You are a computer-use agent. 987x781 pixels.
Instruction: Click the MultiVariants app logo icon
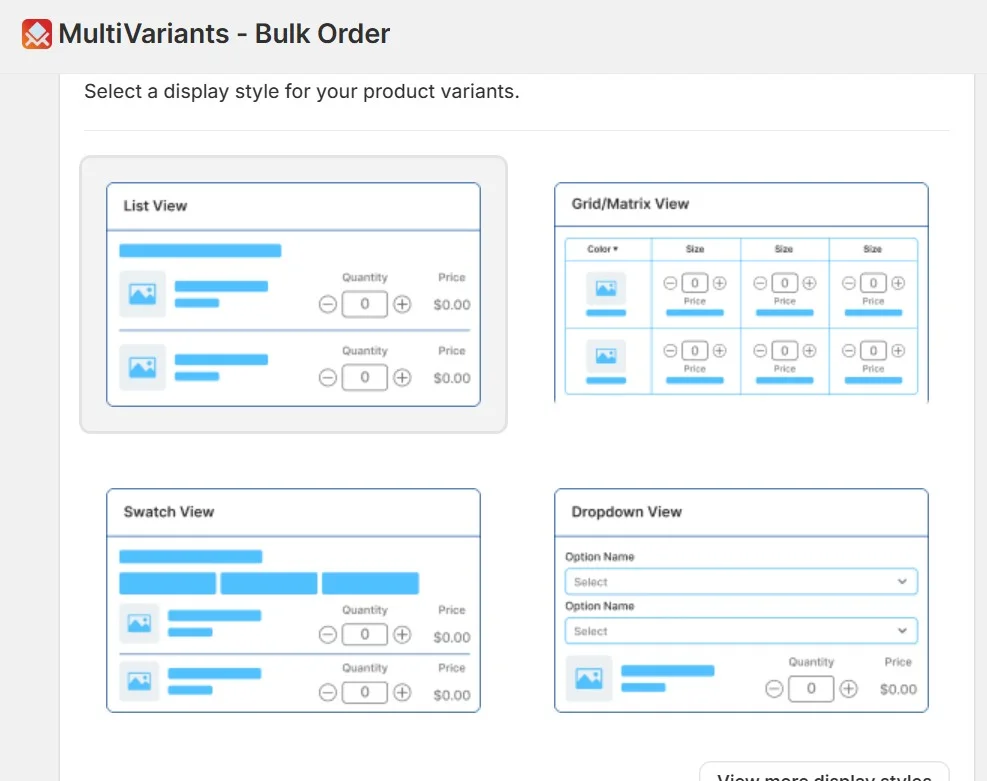[37, 34]
